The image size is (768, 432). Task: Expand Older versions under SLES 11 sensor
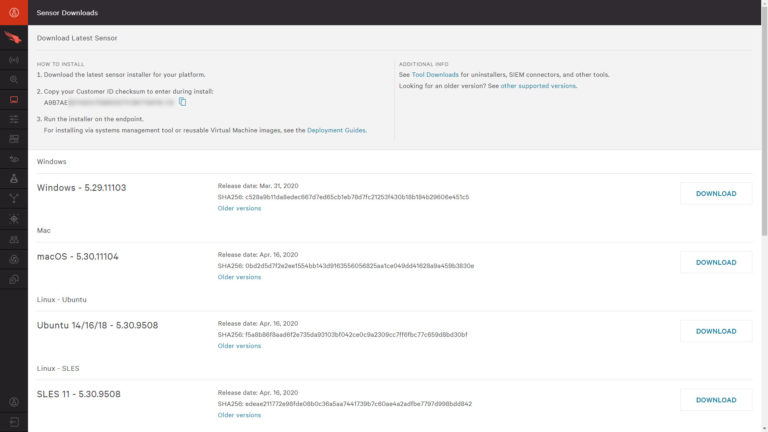tap(239, 415)
